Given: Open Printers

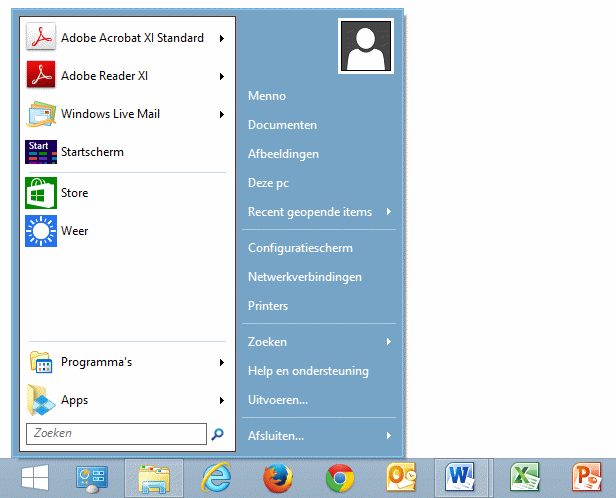Looking at the screenshot, I should coord(268,306).
